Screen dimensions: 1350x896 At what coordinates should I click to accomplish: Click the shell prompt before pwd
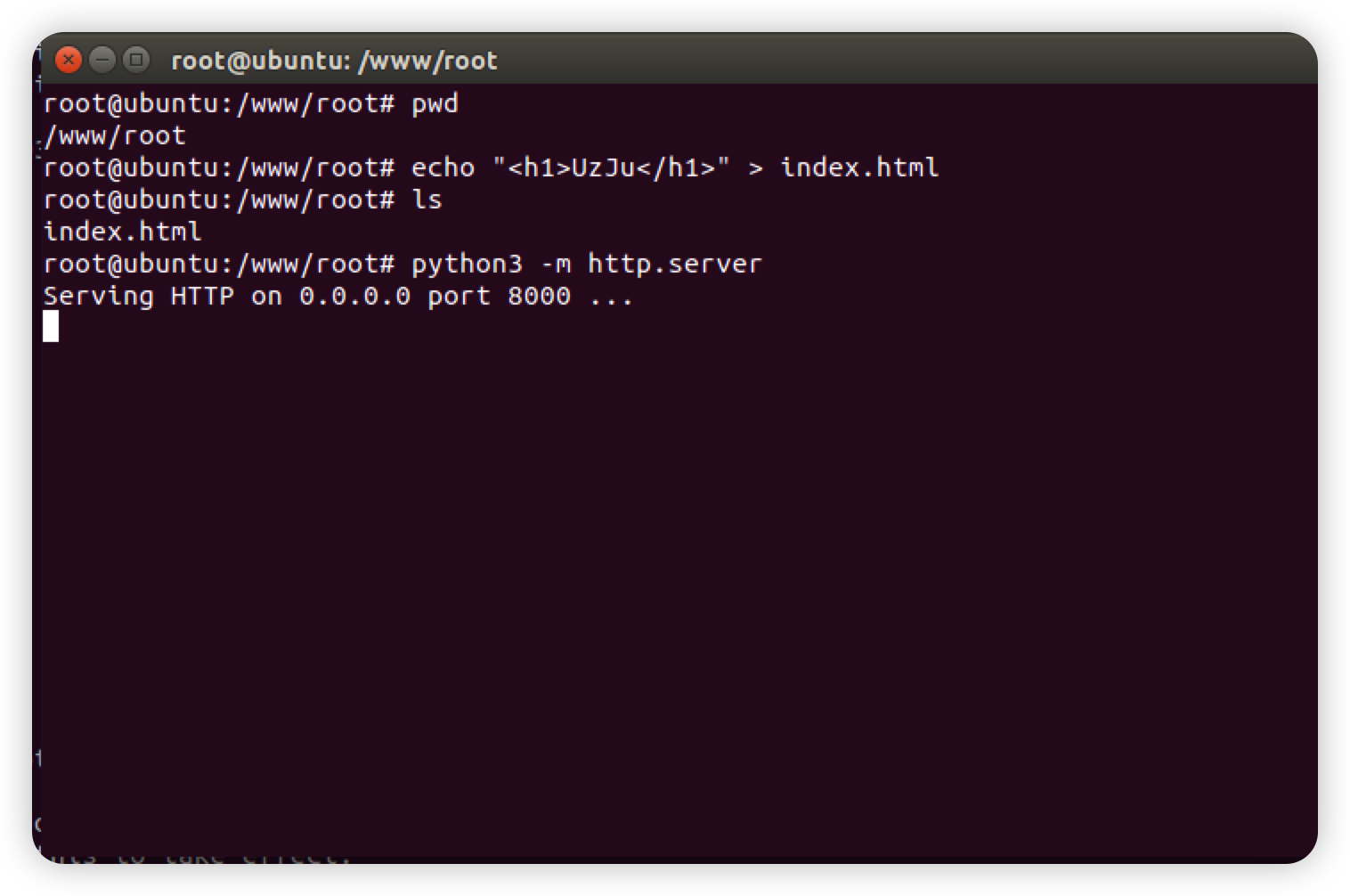[218, 104]
